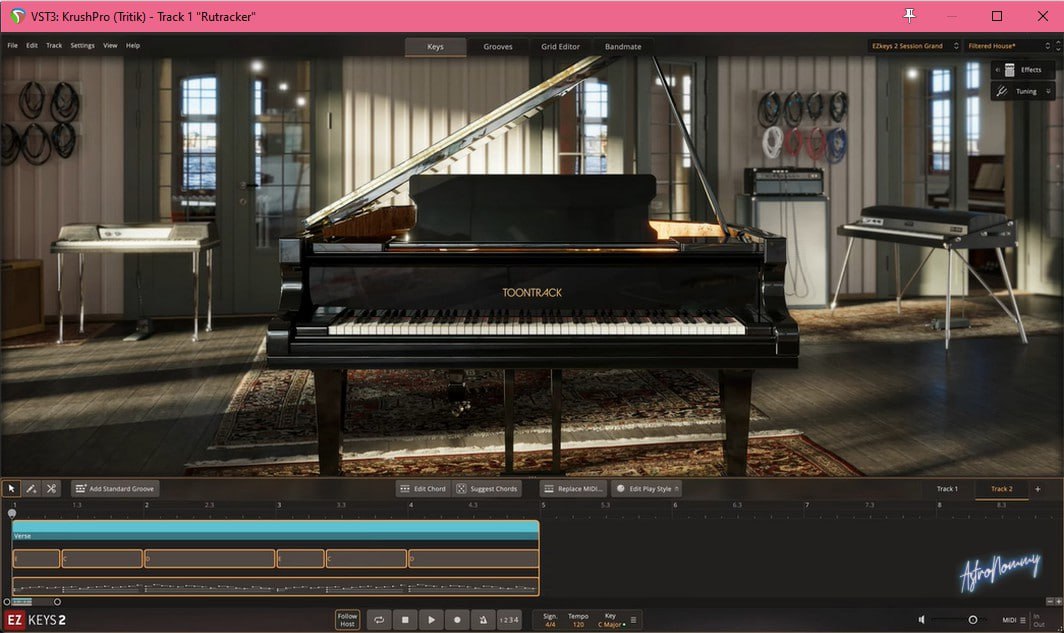Open the Effects panel icon
Screen dimensions: 1064x633
(1023, 69)
